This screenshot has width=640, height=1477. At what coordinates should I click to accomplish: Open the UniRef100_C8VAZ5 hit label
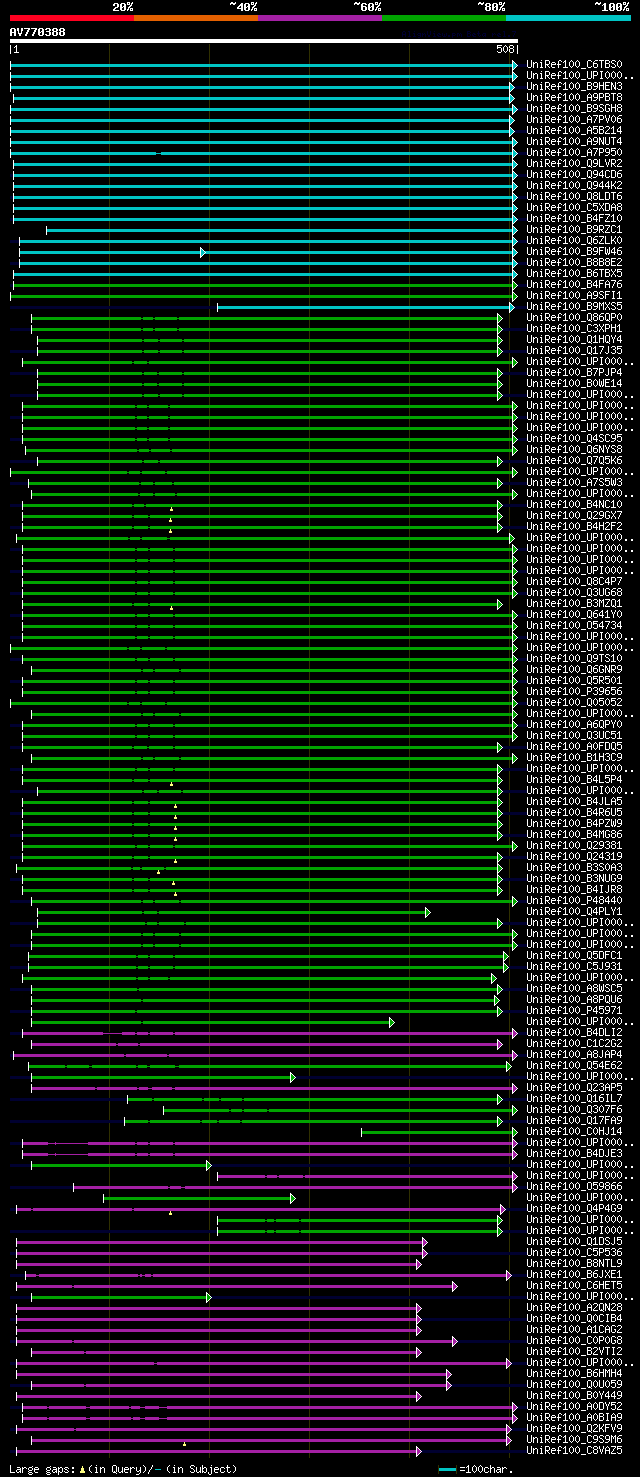[573, 1451]
